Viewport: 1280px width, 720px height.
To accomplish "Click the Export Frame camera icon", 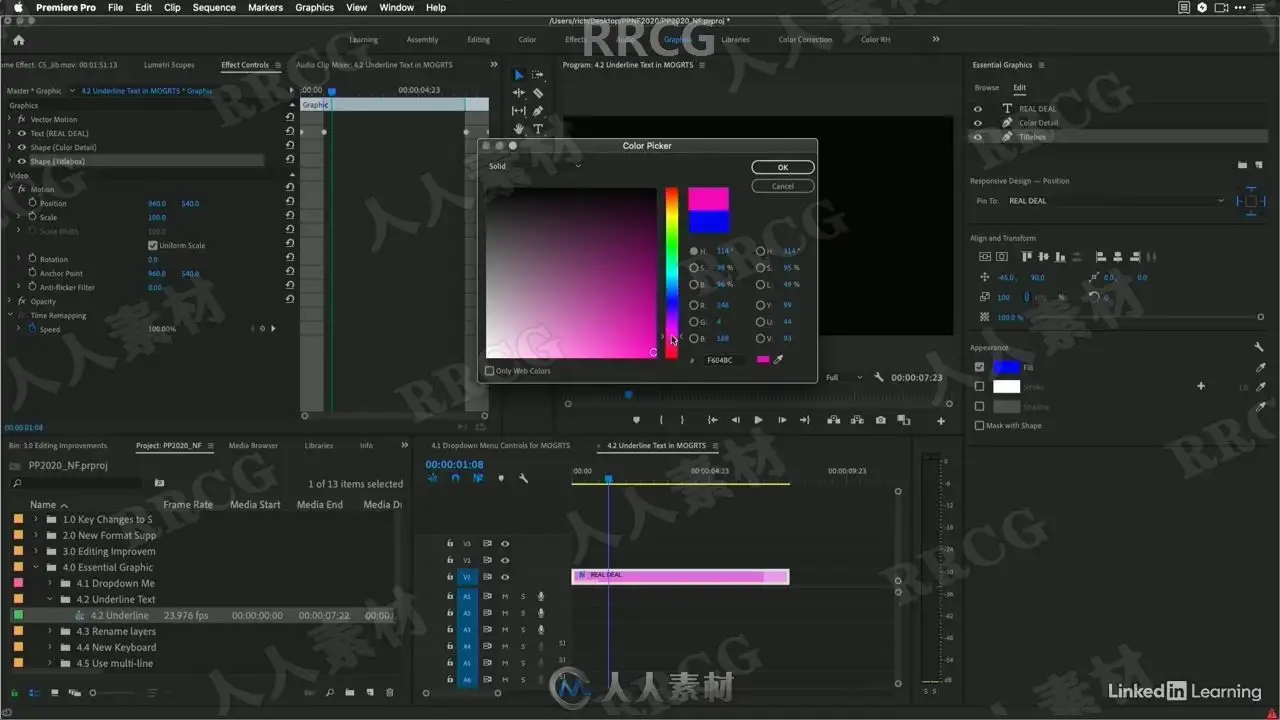I will point(880,420).
